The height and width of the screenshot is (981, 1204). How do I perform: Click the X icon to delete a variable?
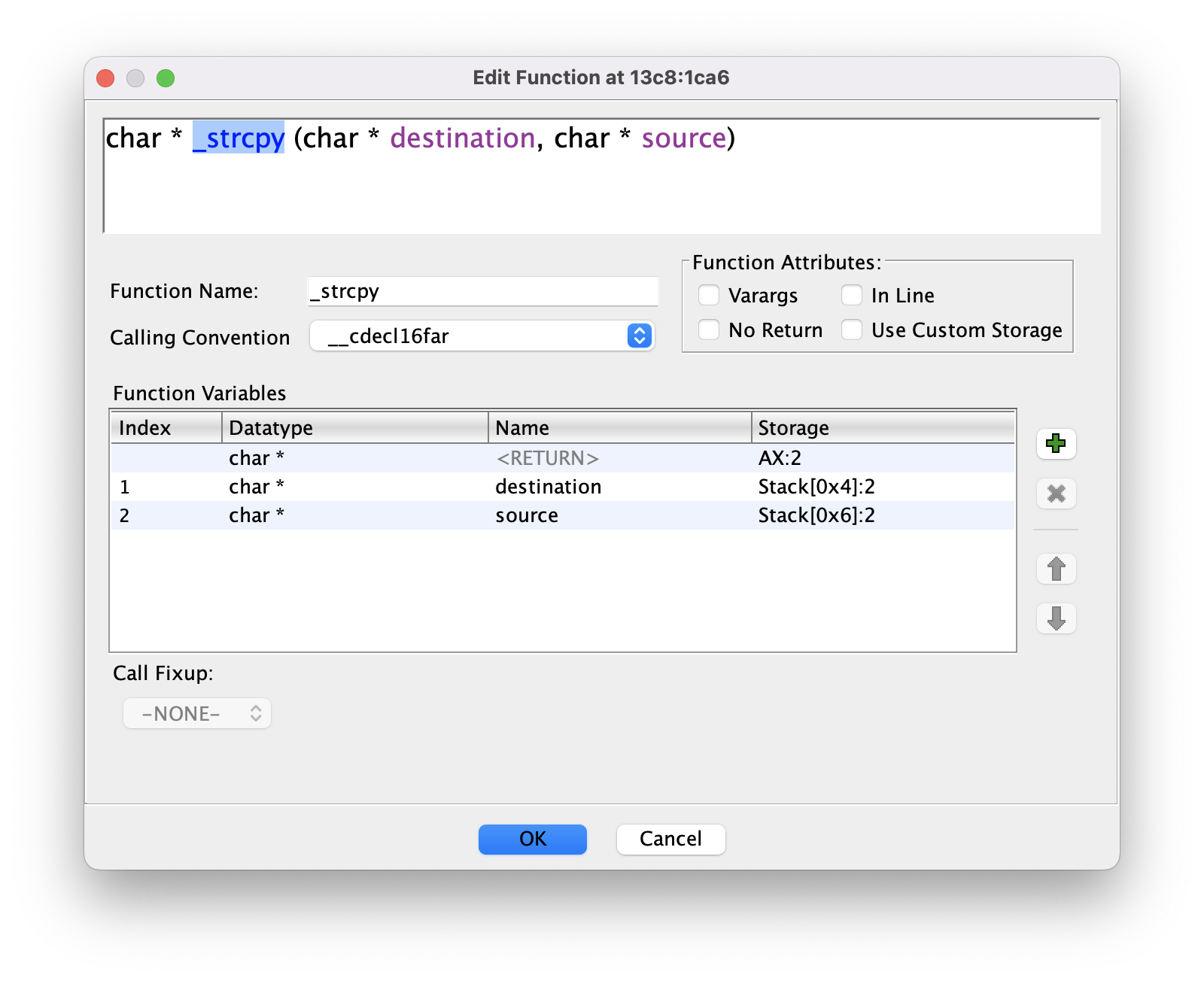point(1057,494)
